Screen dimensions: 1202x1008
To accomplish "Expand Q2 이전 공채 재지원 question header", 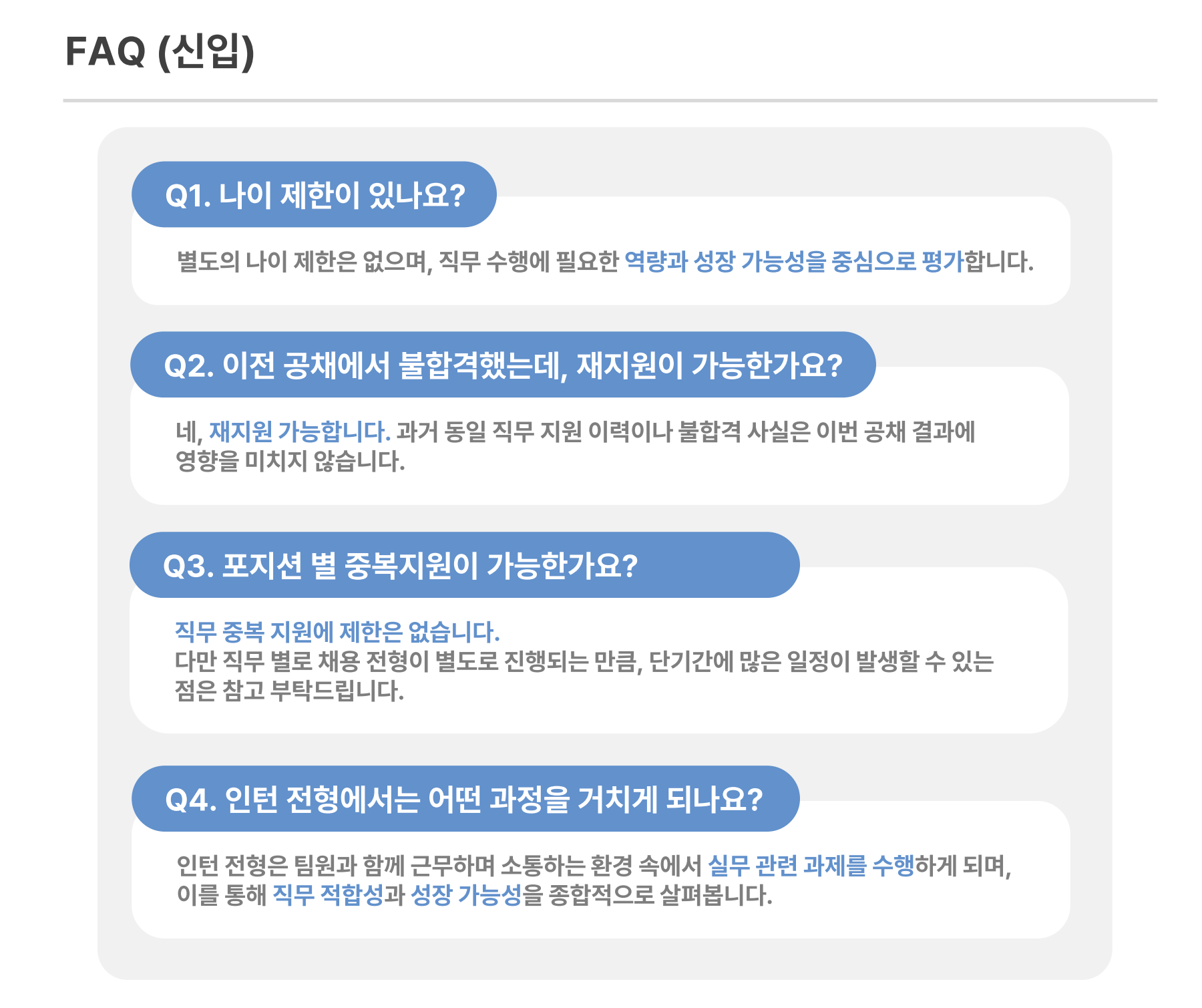I will [x=503, y=365].
